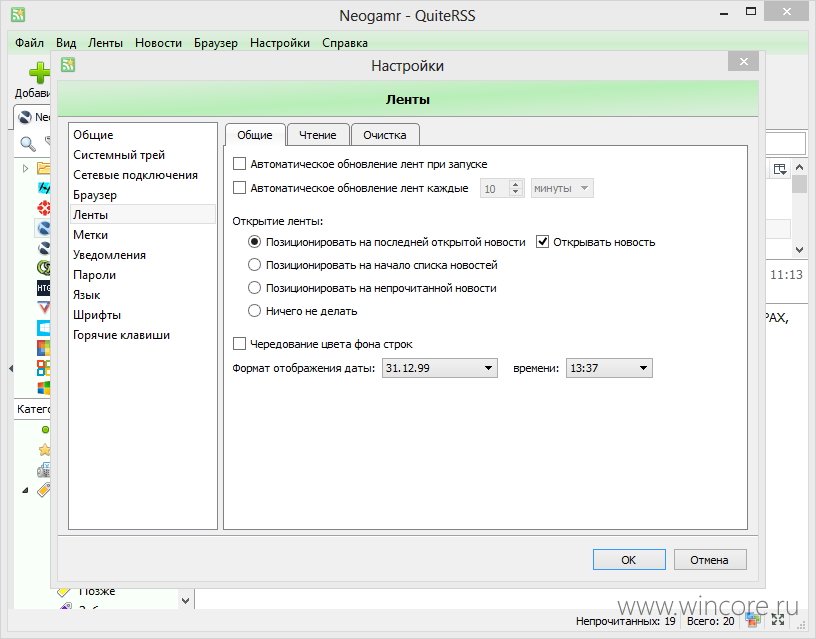Uncheck the 'Открывать новость' checkbox
Screen dimensions: 816x639
pos(542,242)
